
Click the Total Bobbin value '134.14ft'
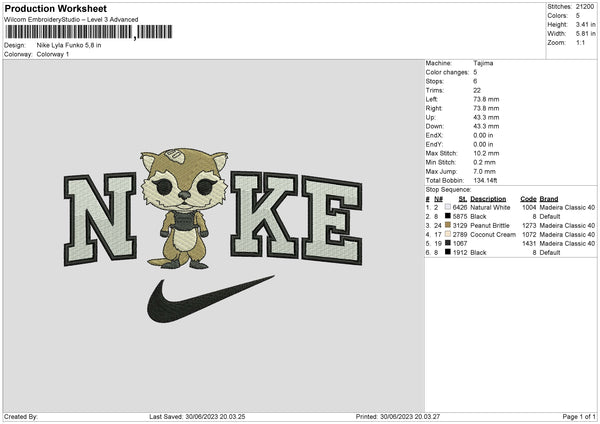pos(485,181)
